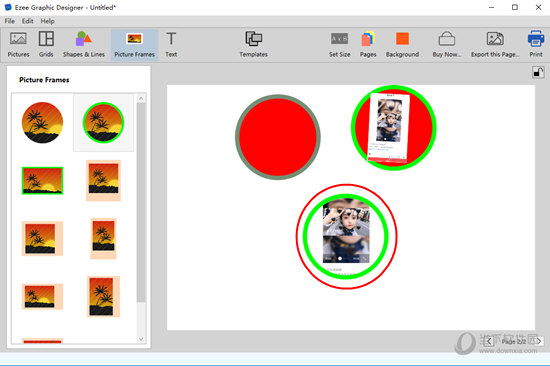Open the File menu
This screenshot has width=550, height=366.
(10, 21)
